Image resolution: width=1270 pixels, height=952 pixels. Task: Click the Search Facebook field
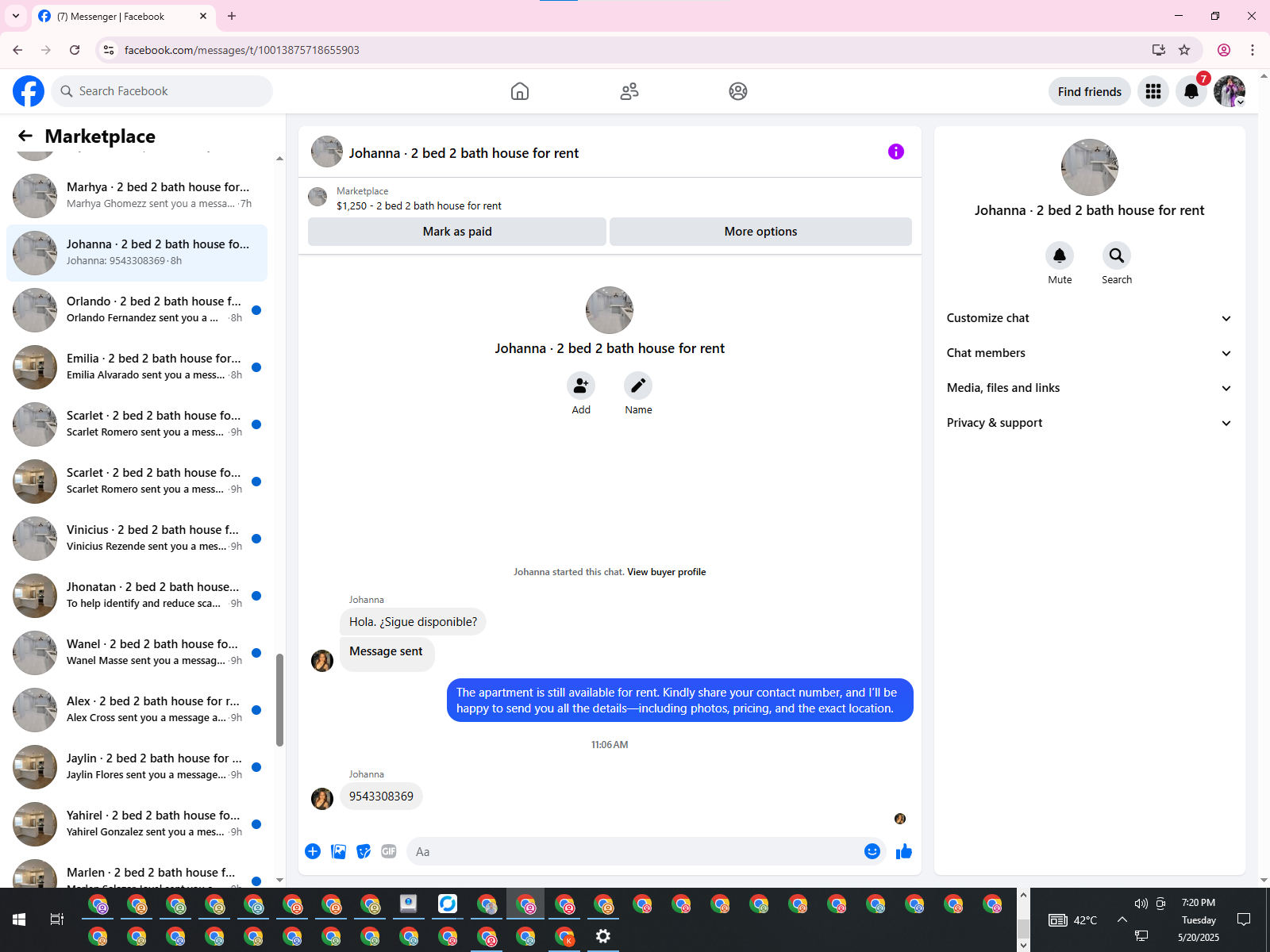coord(162,91)
